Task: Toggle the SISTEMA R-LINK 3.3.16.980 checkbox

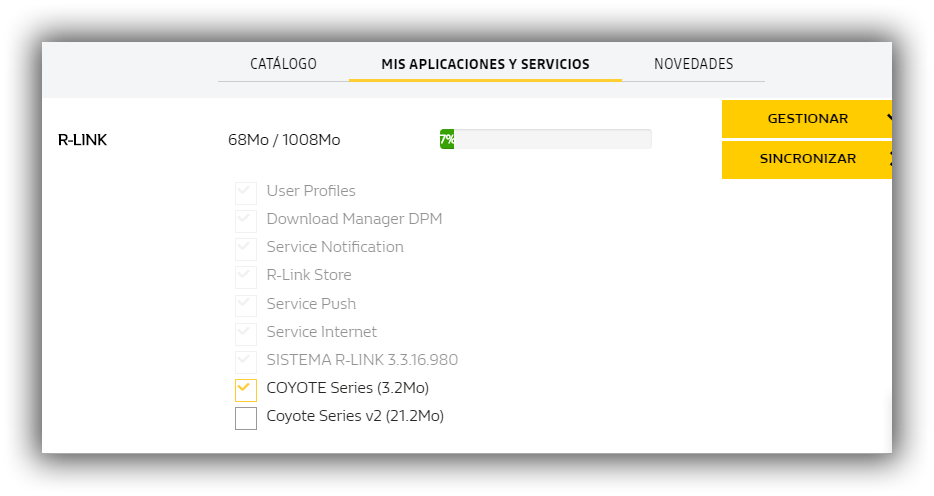Action: [x=246, y=361]
